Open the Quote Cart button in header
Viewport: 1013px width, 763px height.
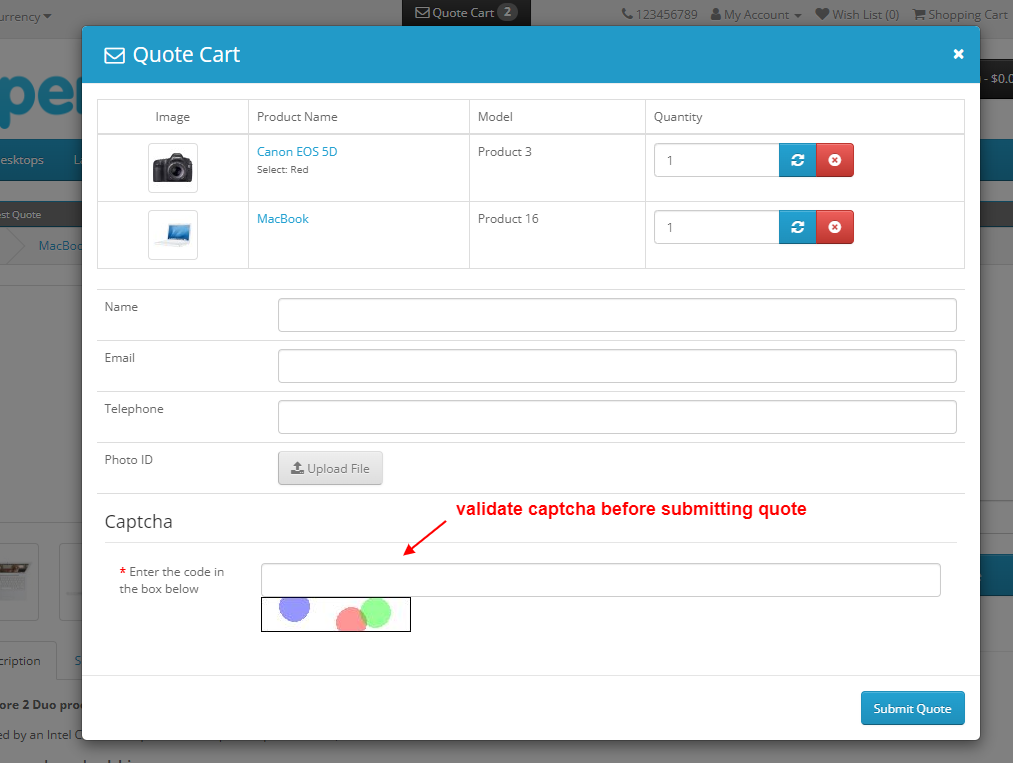(x=466, y=12)
